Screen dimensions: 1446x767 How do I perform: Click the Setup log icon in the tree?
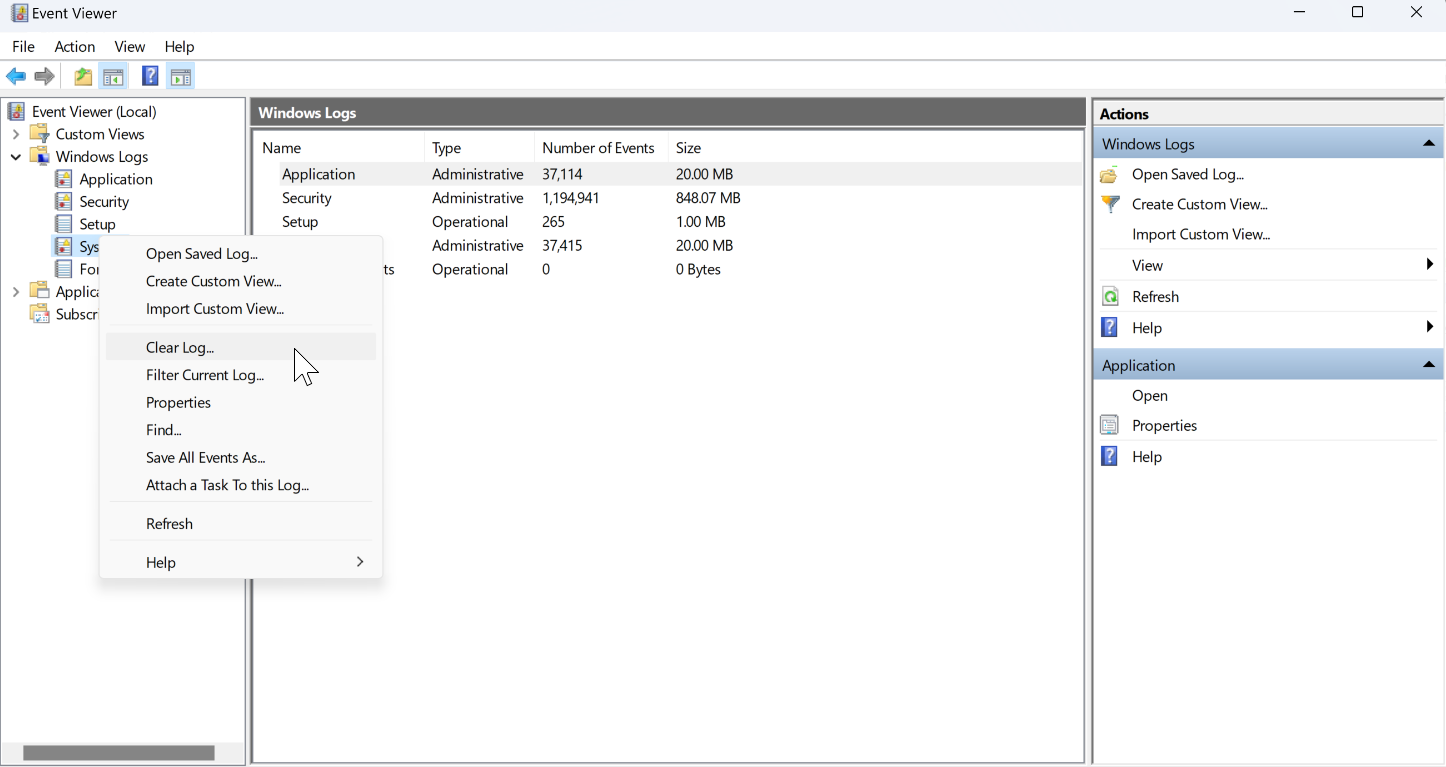point(64,224)
